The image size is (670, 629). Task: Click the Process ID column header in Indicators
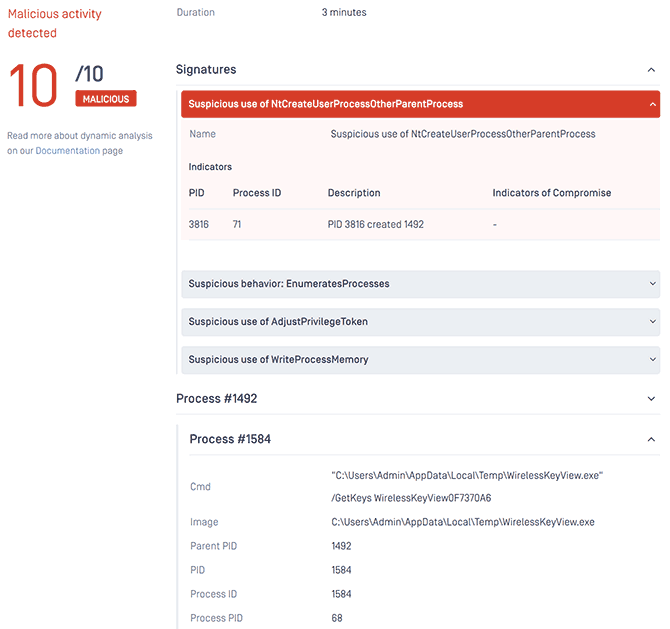coord(257,193)
